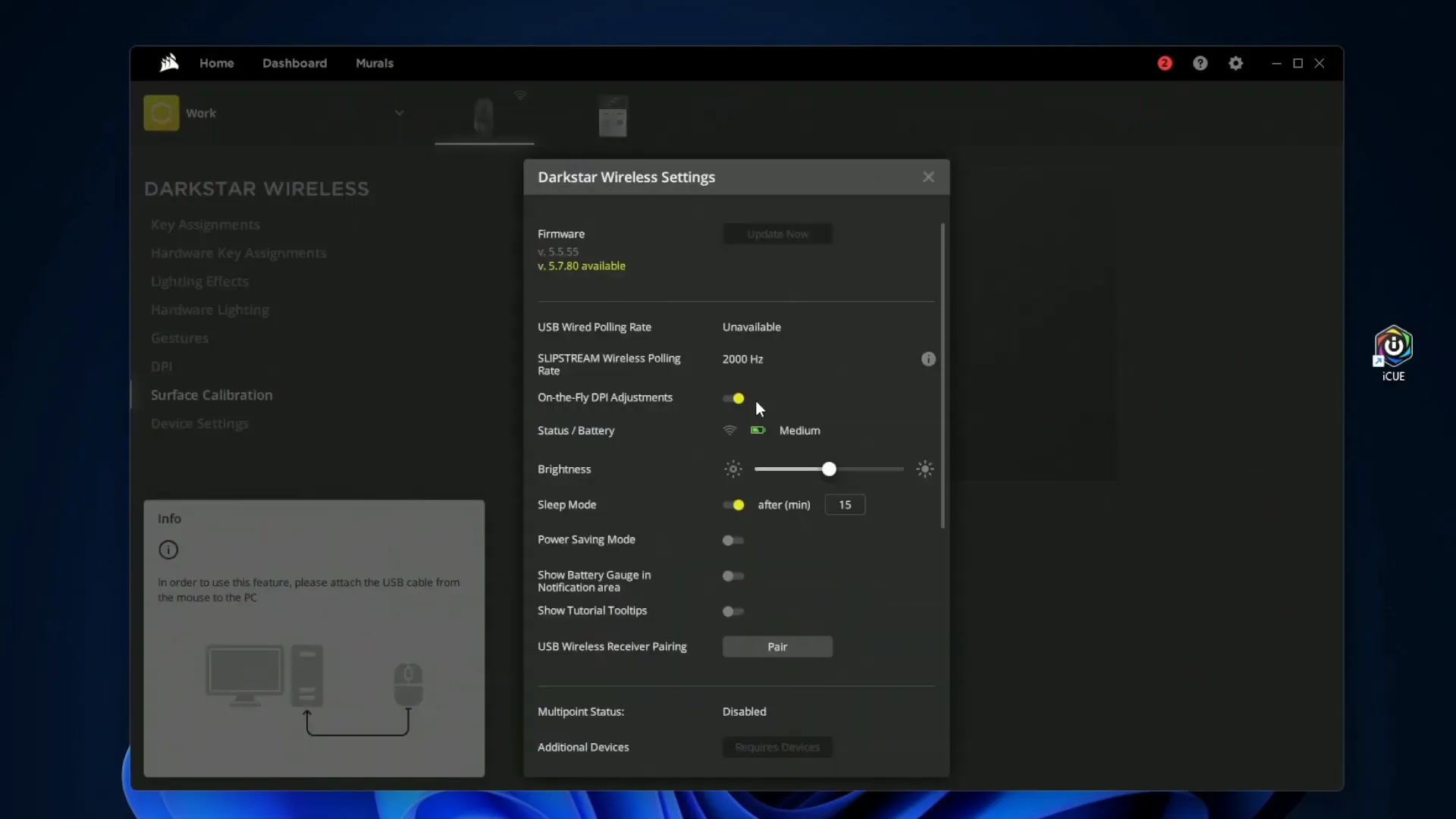The height and width of the screenshot is (819, 1456).
Task: Open iCUE settings gear icon
Action: [1235, 63]
